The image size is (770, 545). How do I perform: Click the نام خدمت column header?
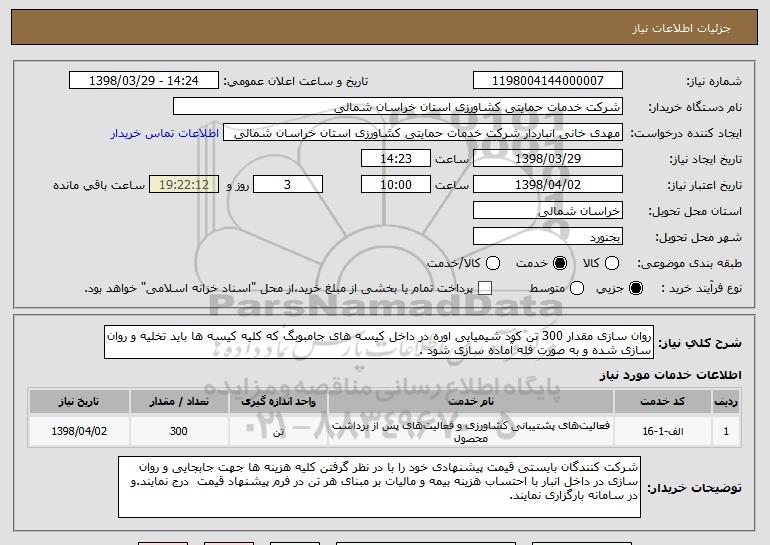[470, 402]
